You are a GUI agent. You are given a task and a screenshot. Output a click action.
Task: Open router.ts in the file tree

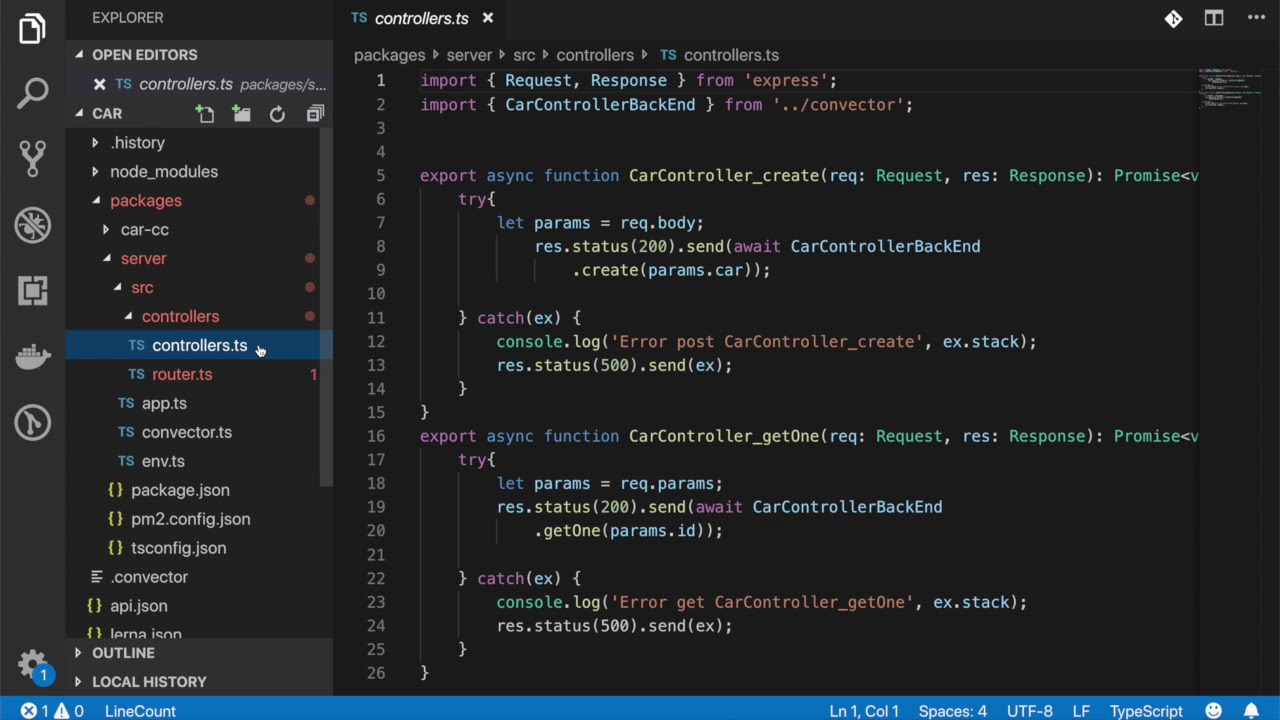point(182,375)
